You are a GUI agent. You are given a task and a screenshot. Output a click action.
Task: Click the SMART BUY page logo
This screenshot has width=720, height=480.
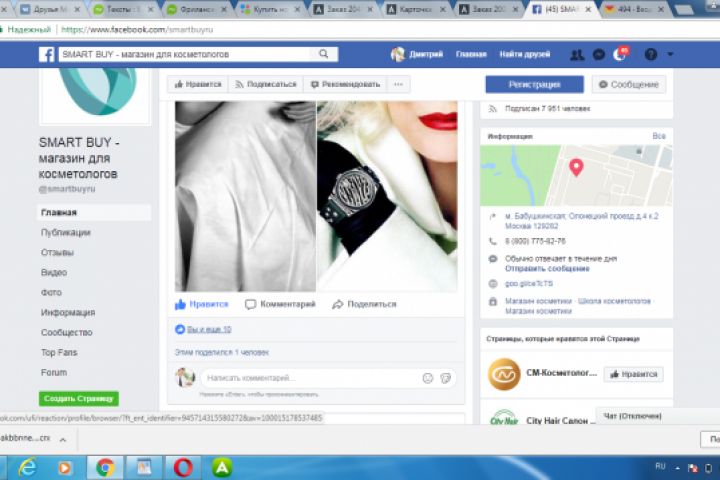[x=96, y=94]
